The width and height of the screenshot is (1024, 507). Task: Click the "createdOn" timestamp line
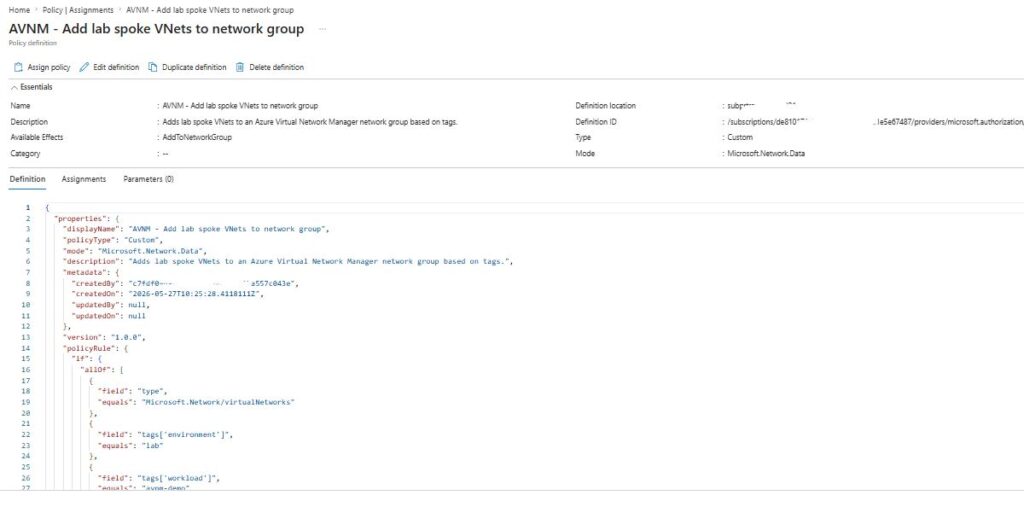(168, 294)
